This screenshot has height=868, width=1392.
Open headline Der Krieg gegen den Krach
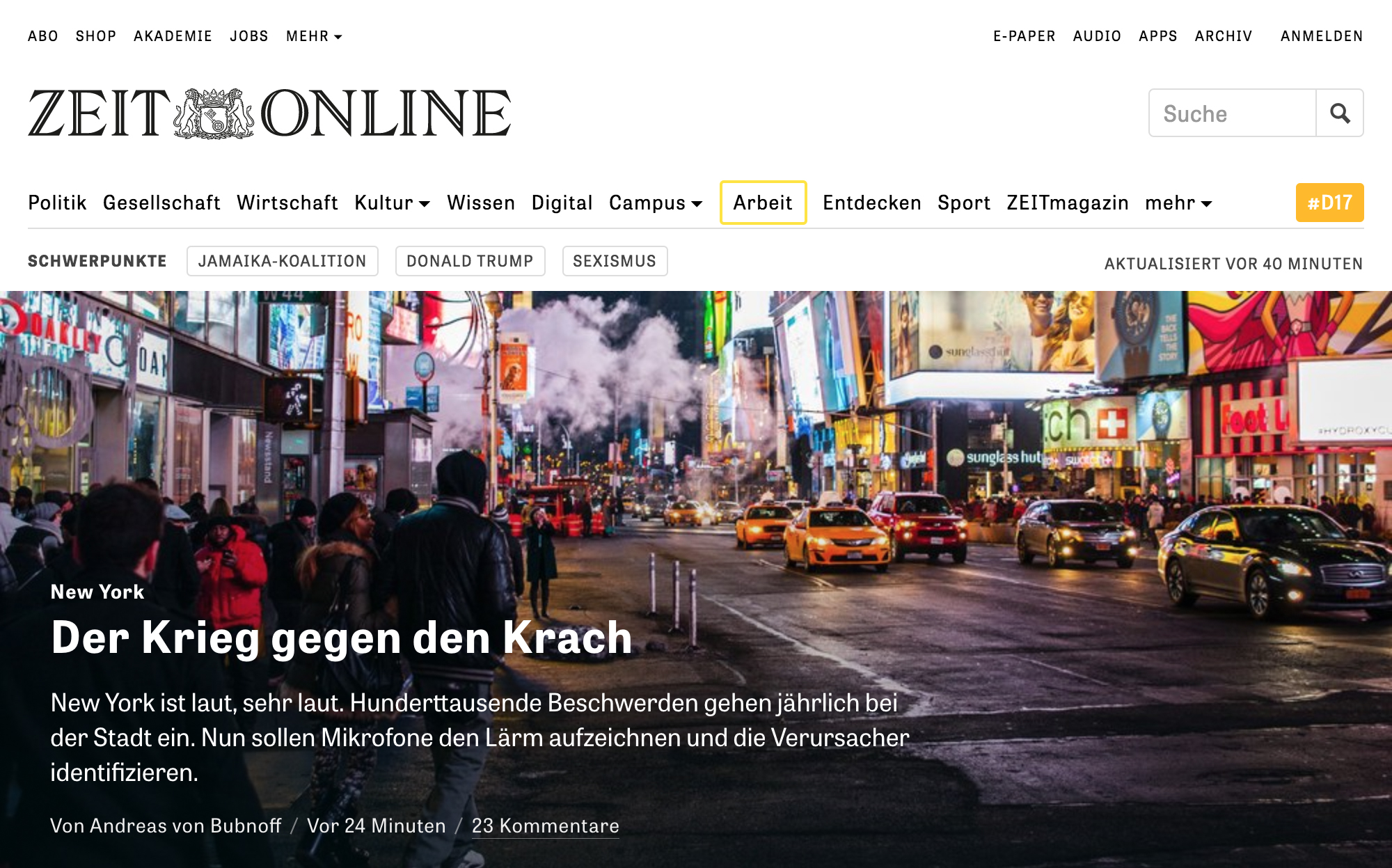(x=342, y=638)
